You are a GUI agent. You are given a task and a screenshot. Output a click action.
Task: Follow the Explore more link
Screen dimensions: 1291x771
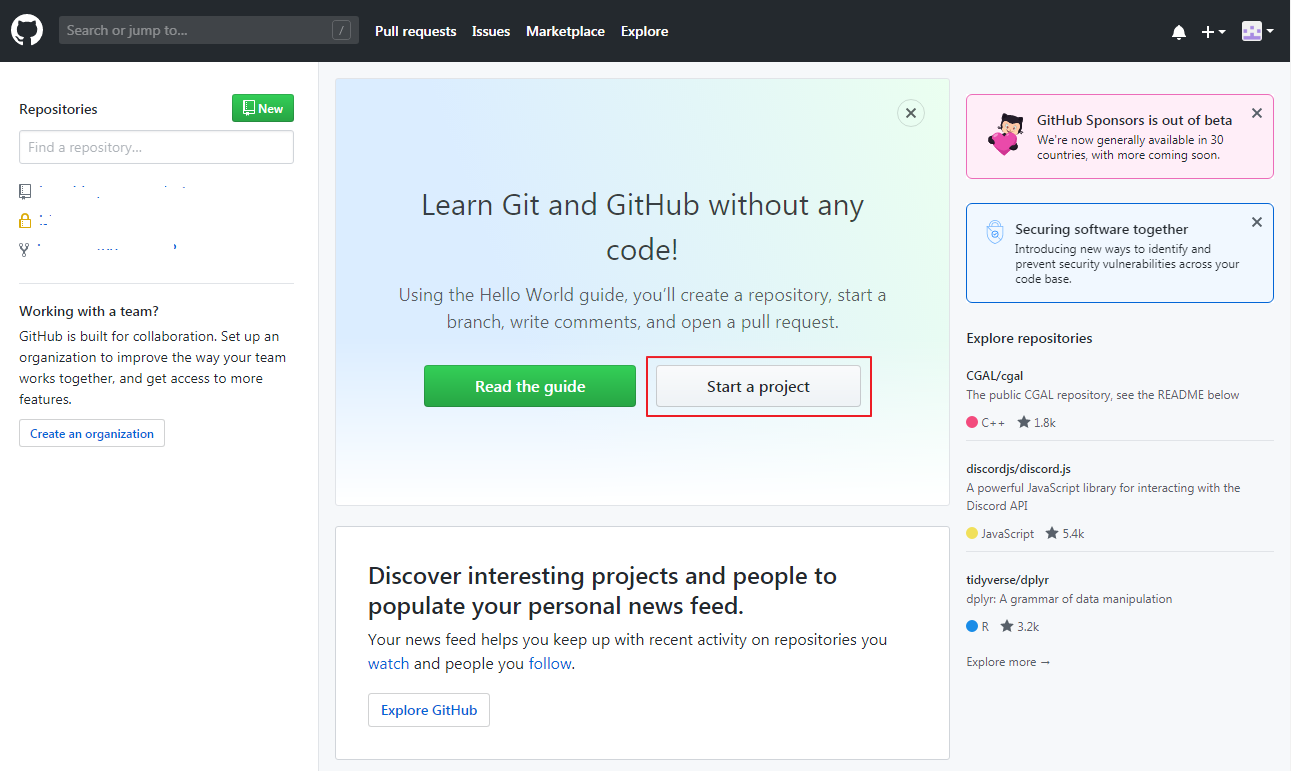click(x=1008, y=662)
